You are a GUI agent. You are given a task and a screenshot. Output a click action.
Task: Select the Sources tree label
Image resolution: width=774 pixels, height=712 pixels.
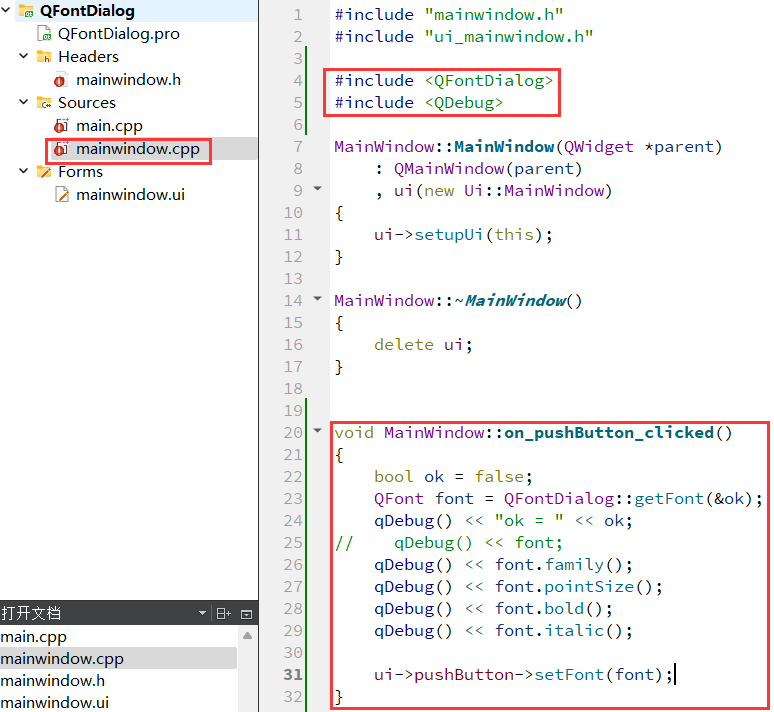[x=87, y=103]
